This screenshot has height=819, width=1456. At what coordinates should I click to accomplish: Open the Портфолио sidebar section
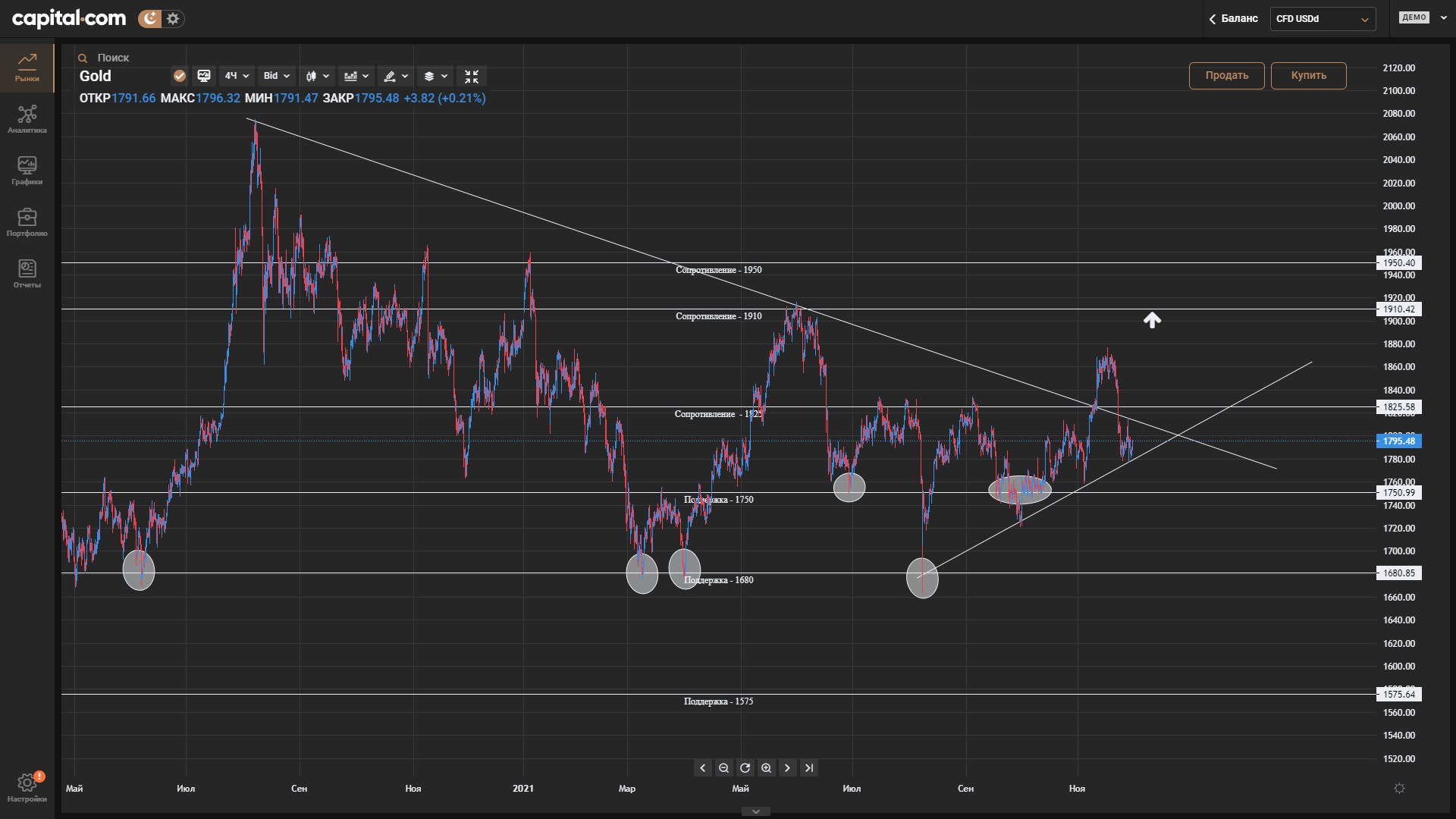27,223
